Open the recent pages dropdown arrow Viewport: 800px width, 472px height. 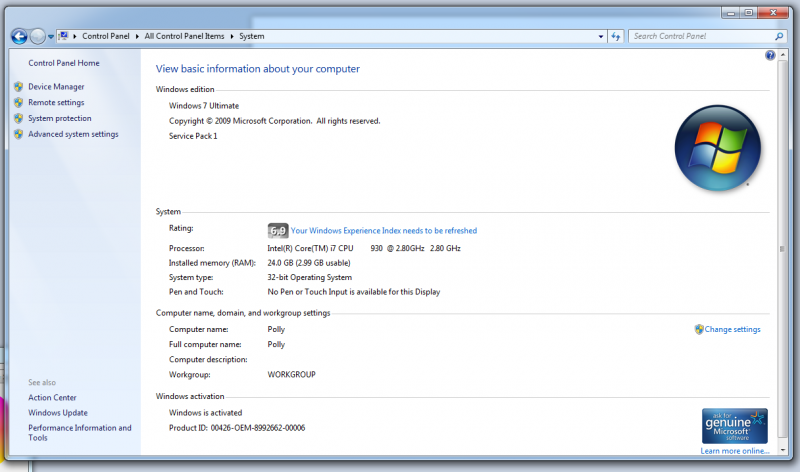click(51, 37)
